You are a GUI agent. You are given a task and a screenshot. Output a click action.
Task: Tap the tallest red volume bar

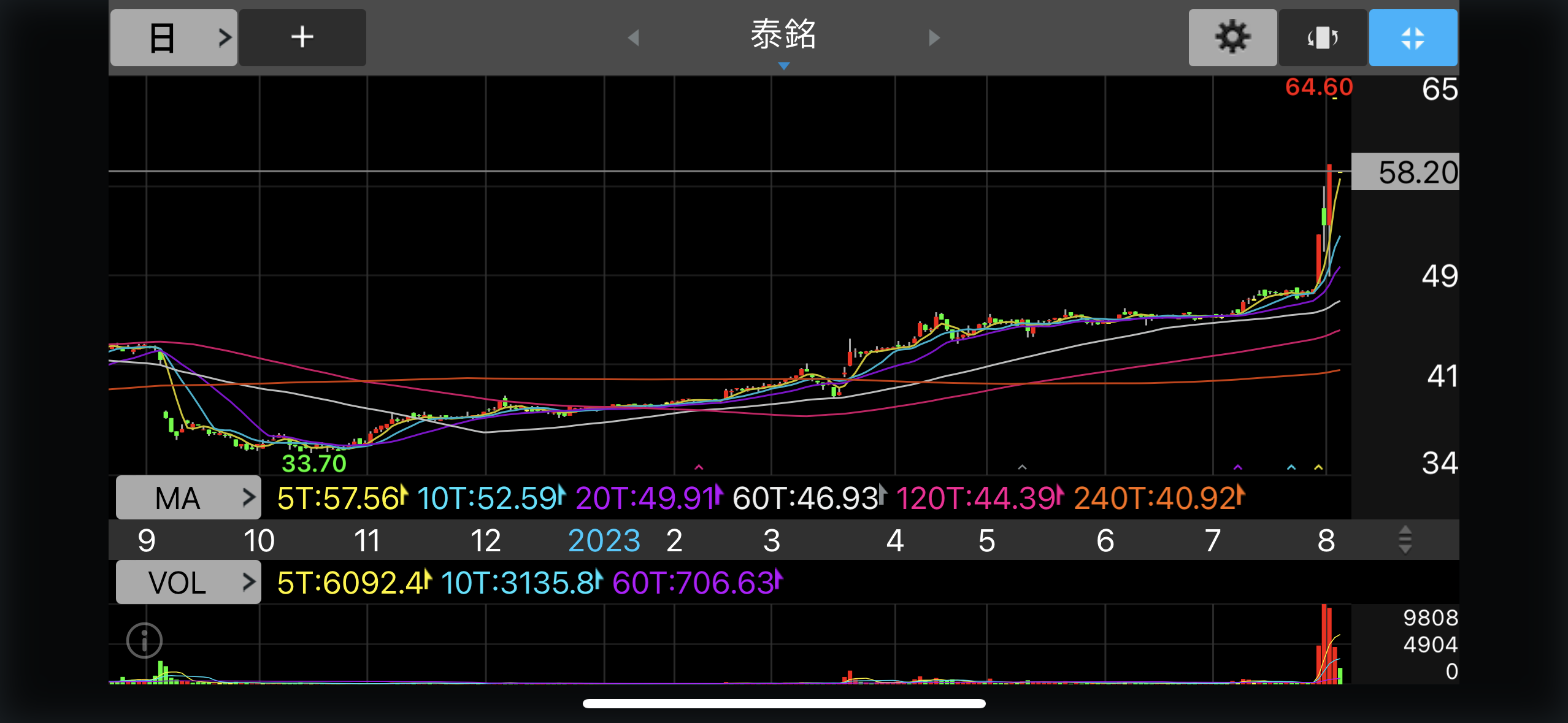point(1324,644)
